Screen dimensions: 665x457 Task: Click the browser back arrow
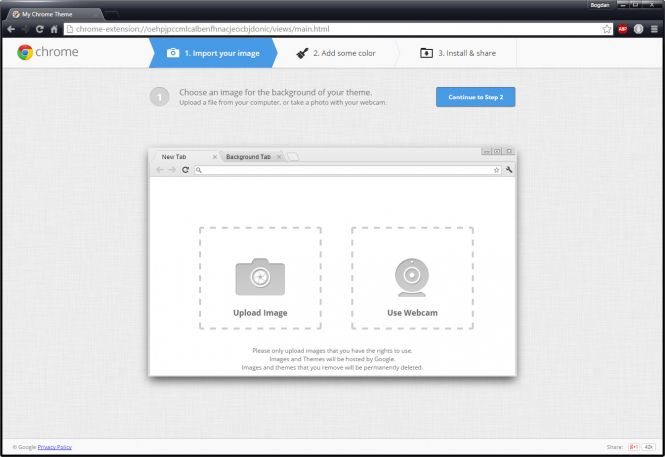[x=10, y=29]
